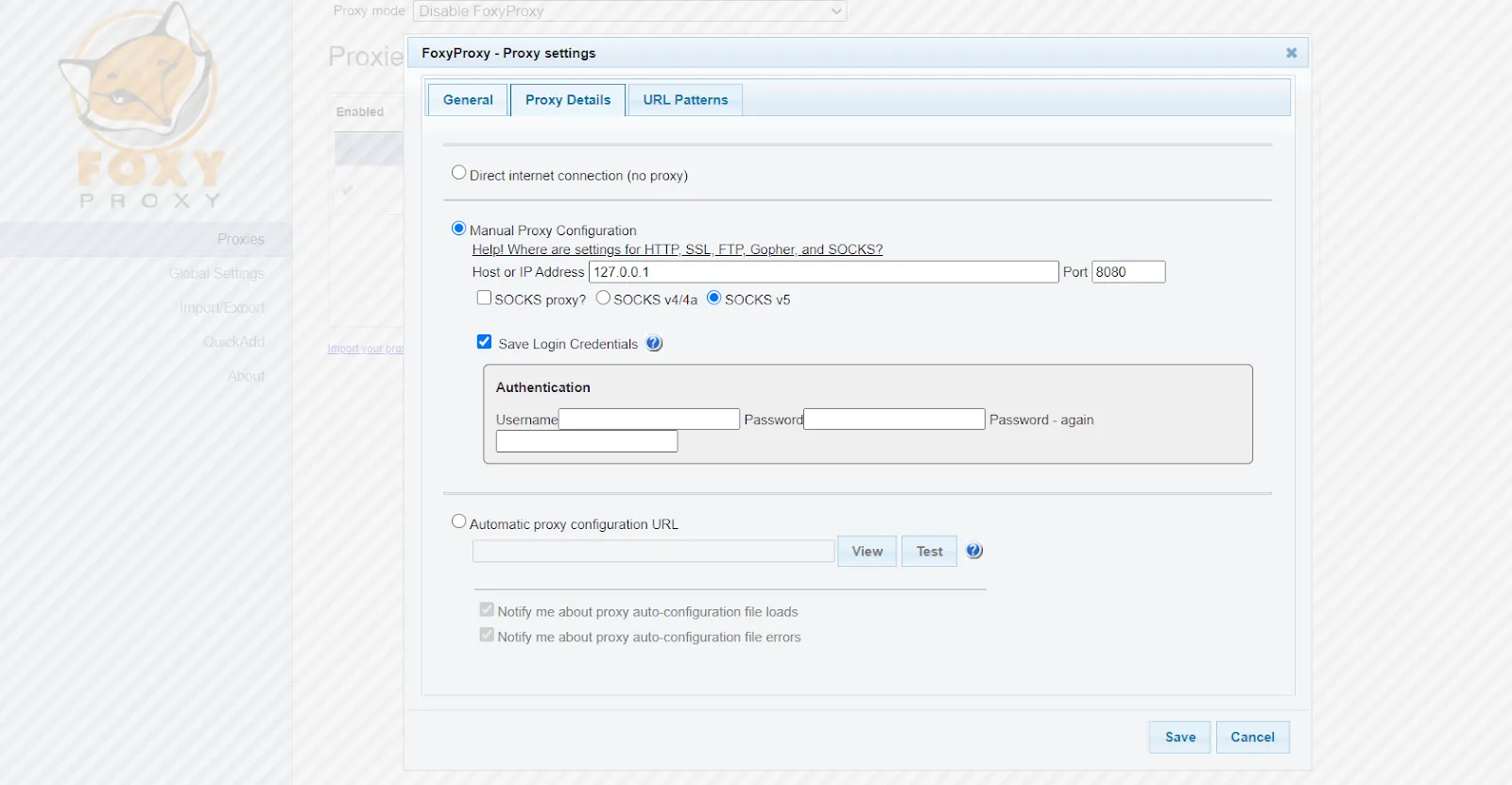
Task: Focus the Password - again field
Action: click(587, 441)
